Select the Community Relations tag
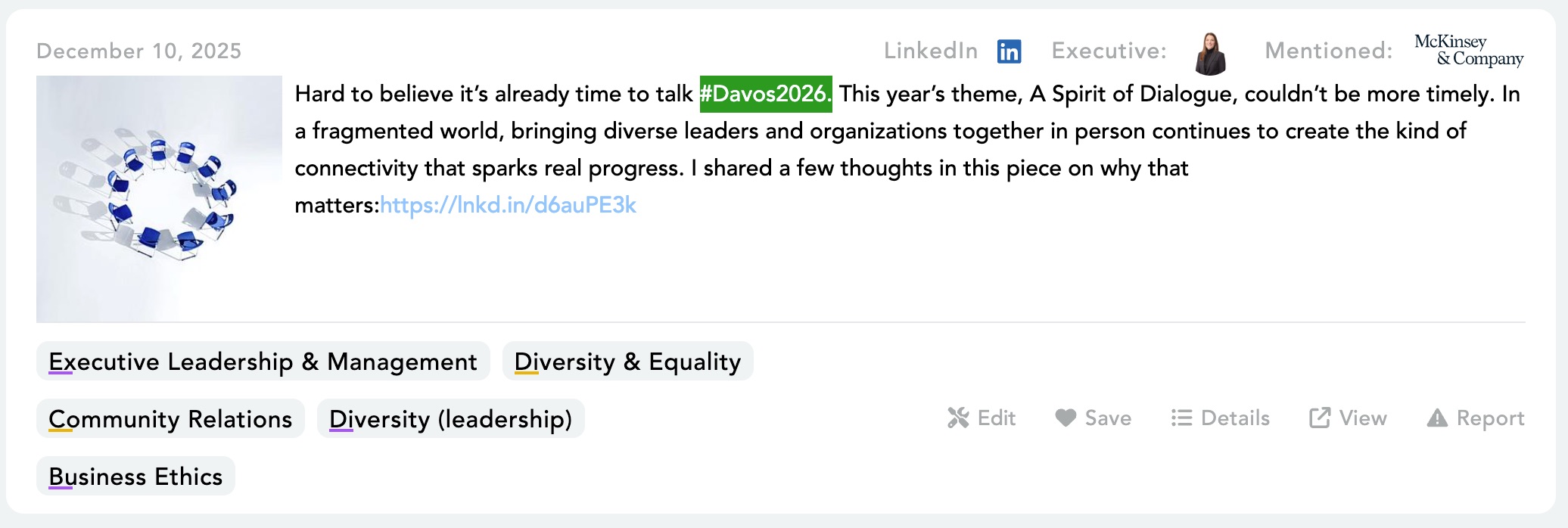 170,419
